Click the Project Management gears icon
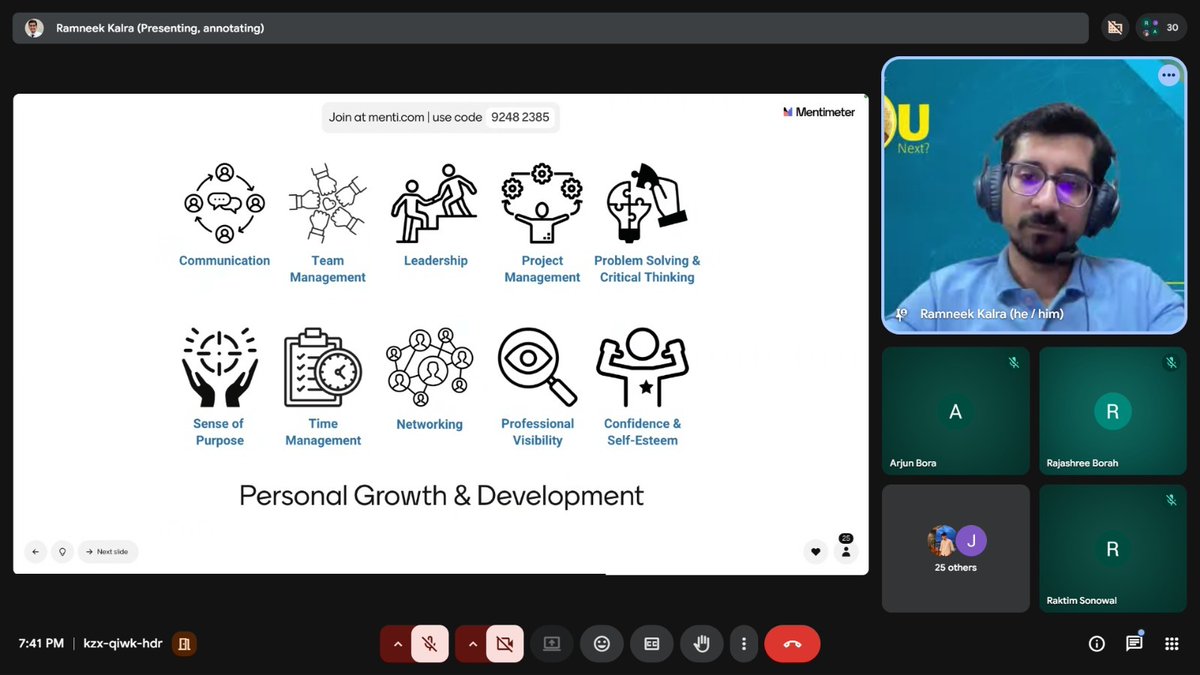The height and width of the screenshot is (675, 1200). (x=542, y=203)
